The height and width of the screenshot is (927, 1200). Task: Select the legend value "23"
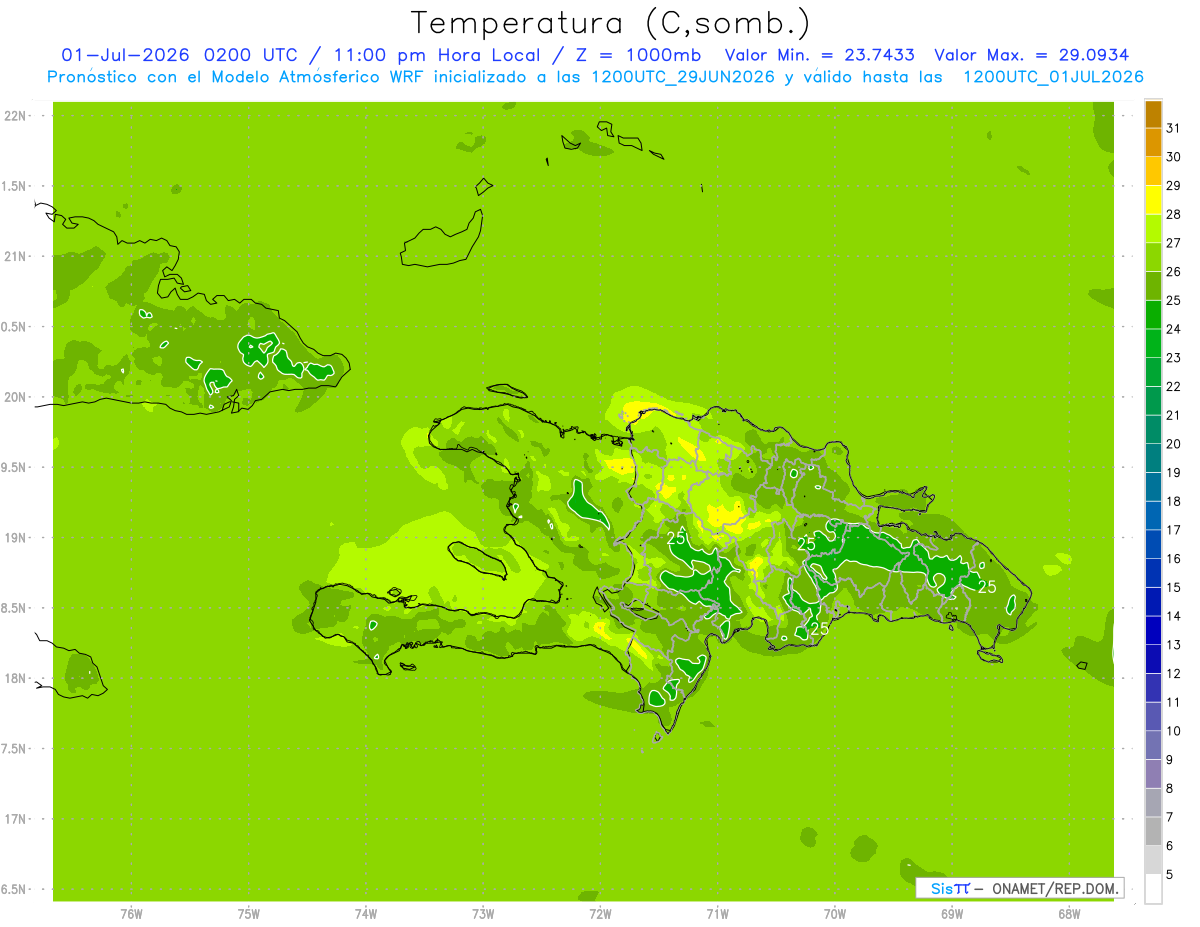point(1174,357)
